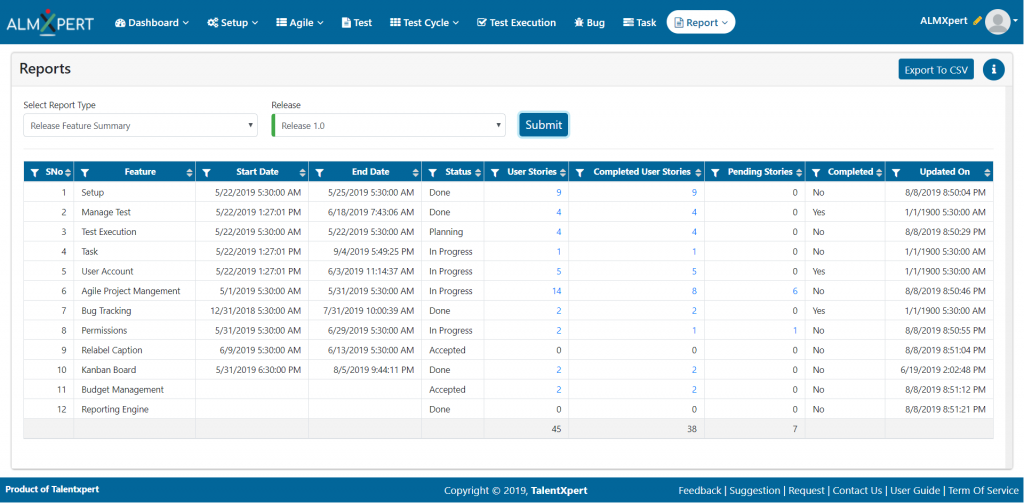The height and width of the screenshot is (503, 1024).
Task: Open completed stories count 8 for Agile Project Mangement
Action: (x=694, y=291)
